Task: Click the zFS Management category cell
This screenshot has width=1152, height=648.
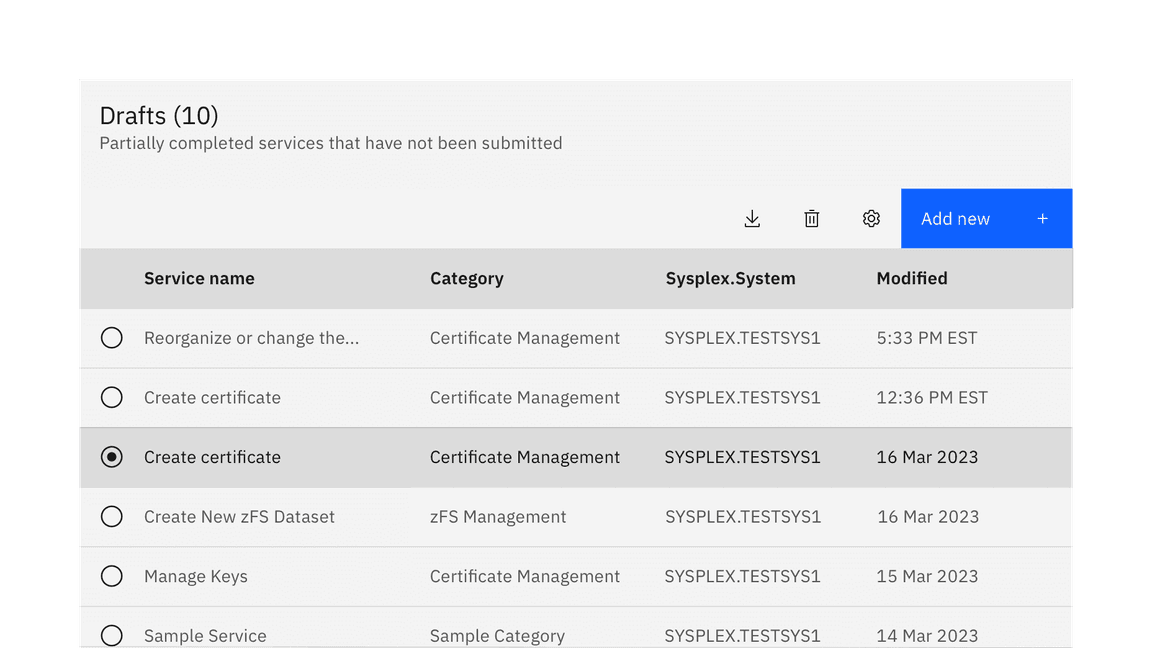Action: click(498, 516)
